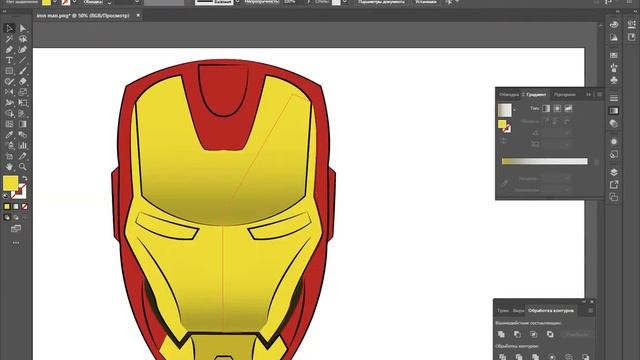Open Edit Toolbar three-dots menu
This screenshot has width=640, height=360.
(16, 243)
